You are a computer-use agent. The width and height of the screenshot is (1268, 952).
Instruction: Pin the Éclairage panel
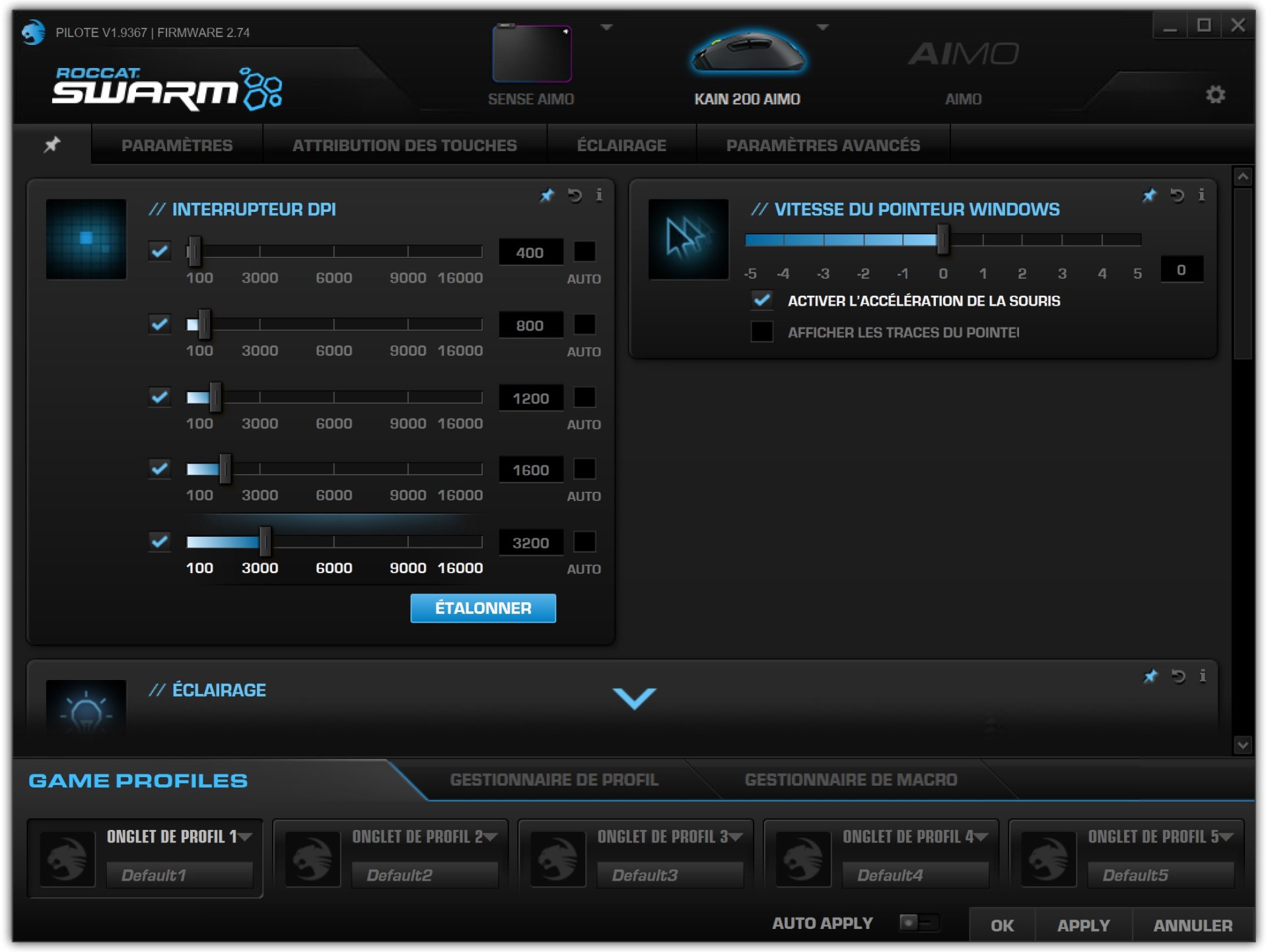(1150, 676)
